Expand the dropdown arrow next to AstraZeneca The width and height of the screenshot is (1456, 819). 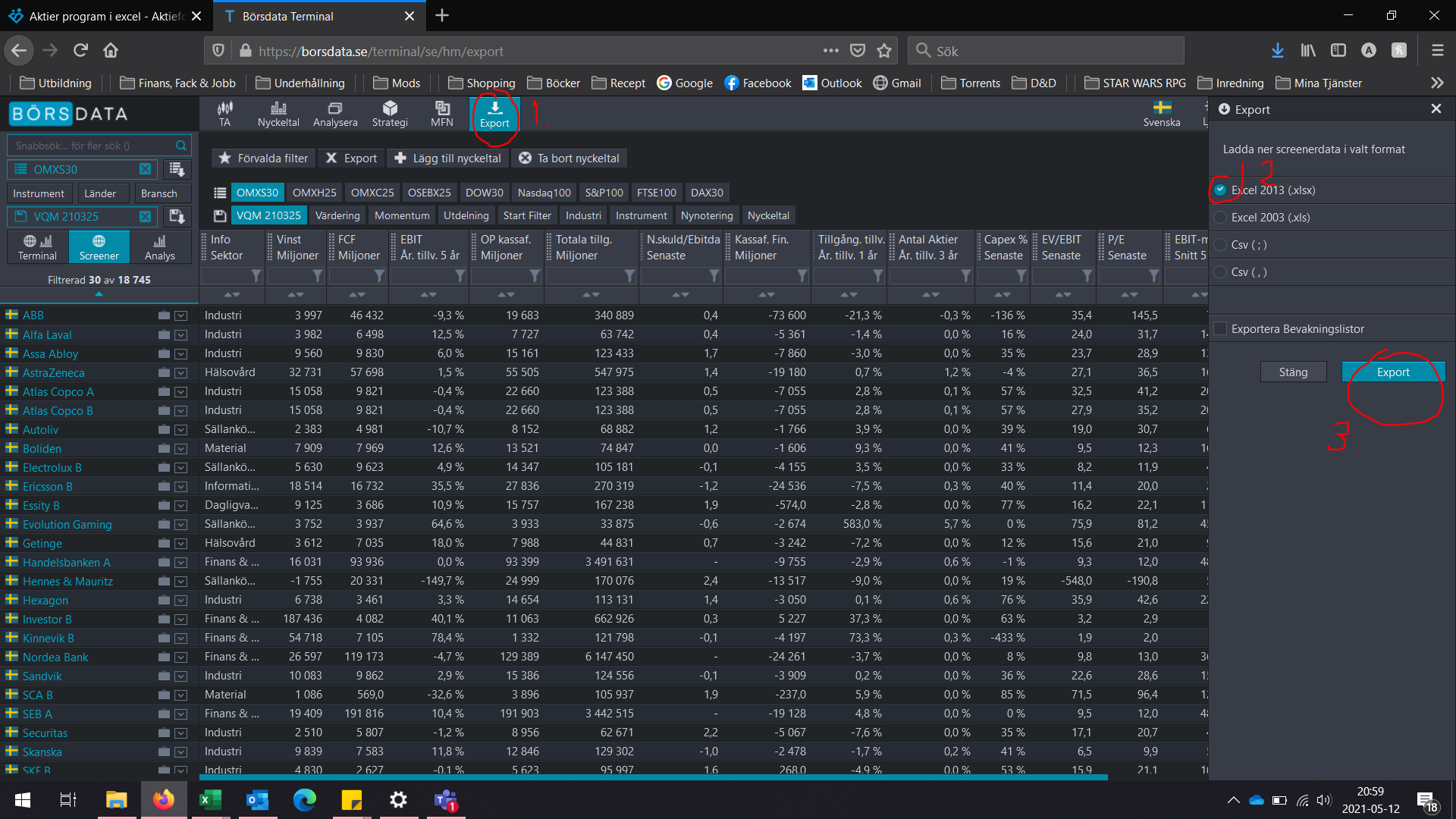point(180,372)
